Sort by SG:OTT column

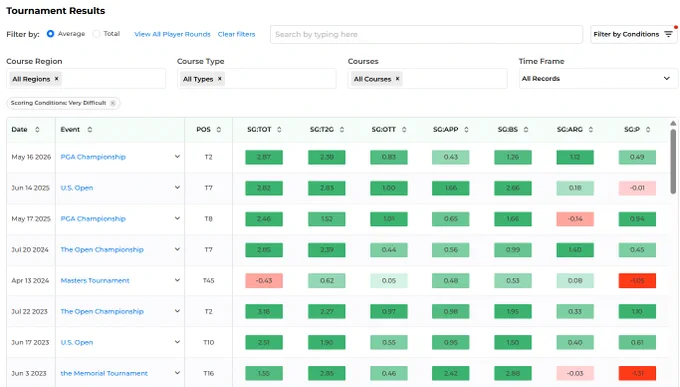tap(404, 129)
